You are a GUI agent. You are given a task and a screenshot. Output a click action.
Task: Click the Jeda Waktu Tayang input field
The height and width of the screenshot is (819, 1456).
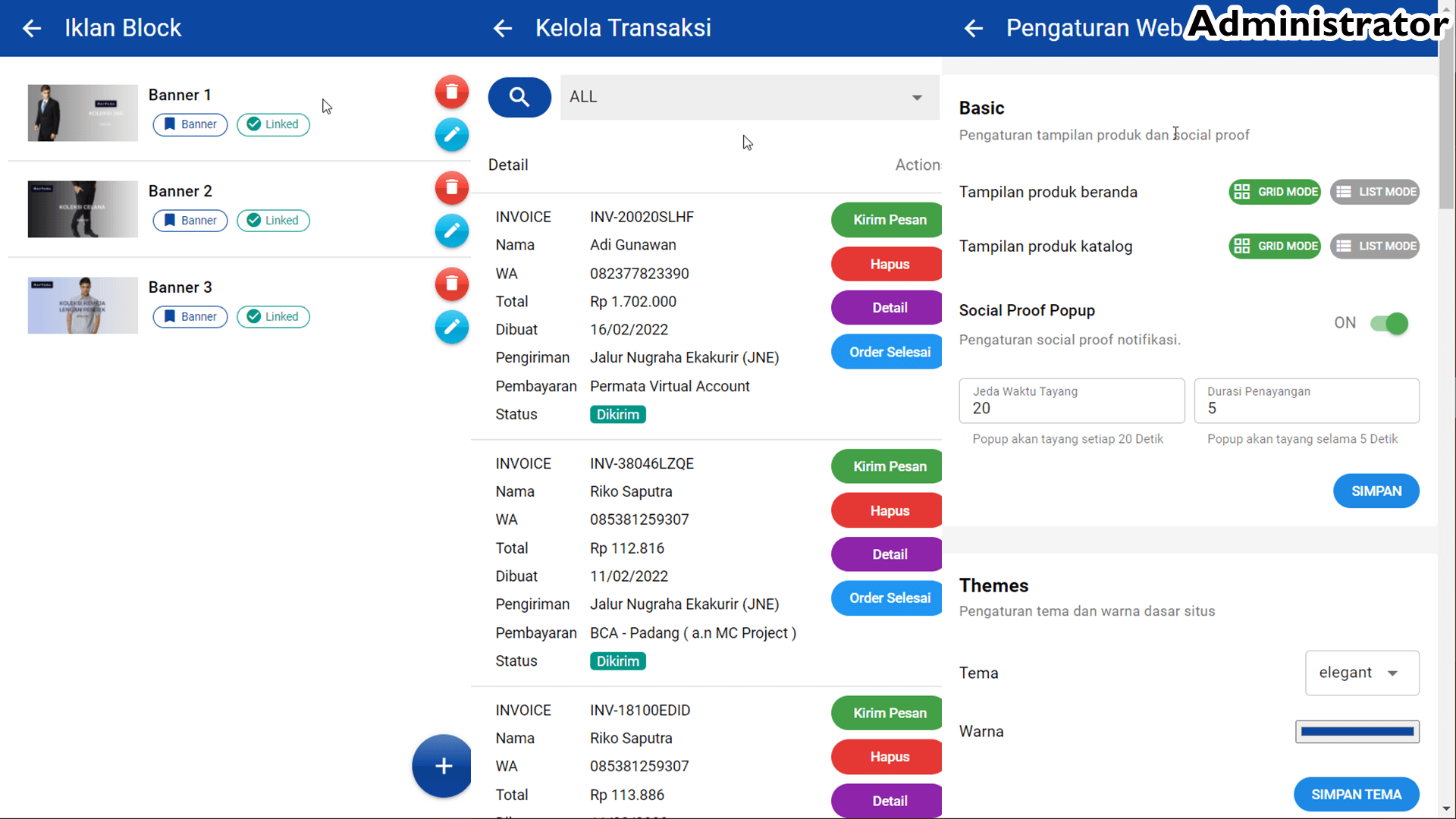point(1071,401)
